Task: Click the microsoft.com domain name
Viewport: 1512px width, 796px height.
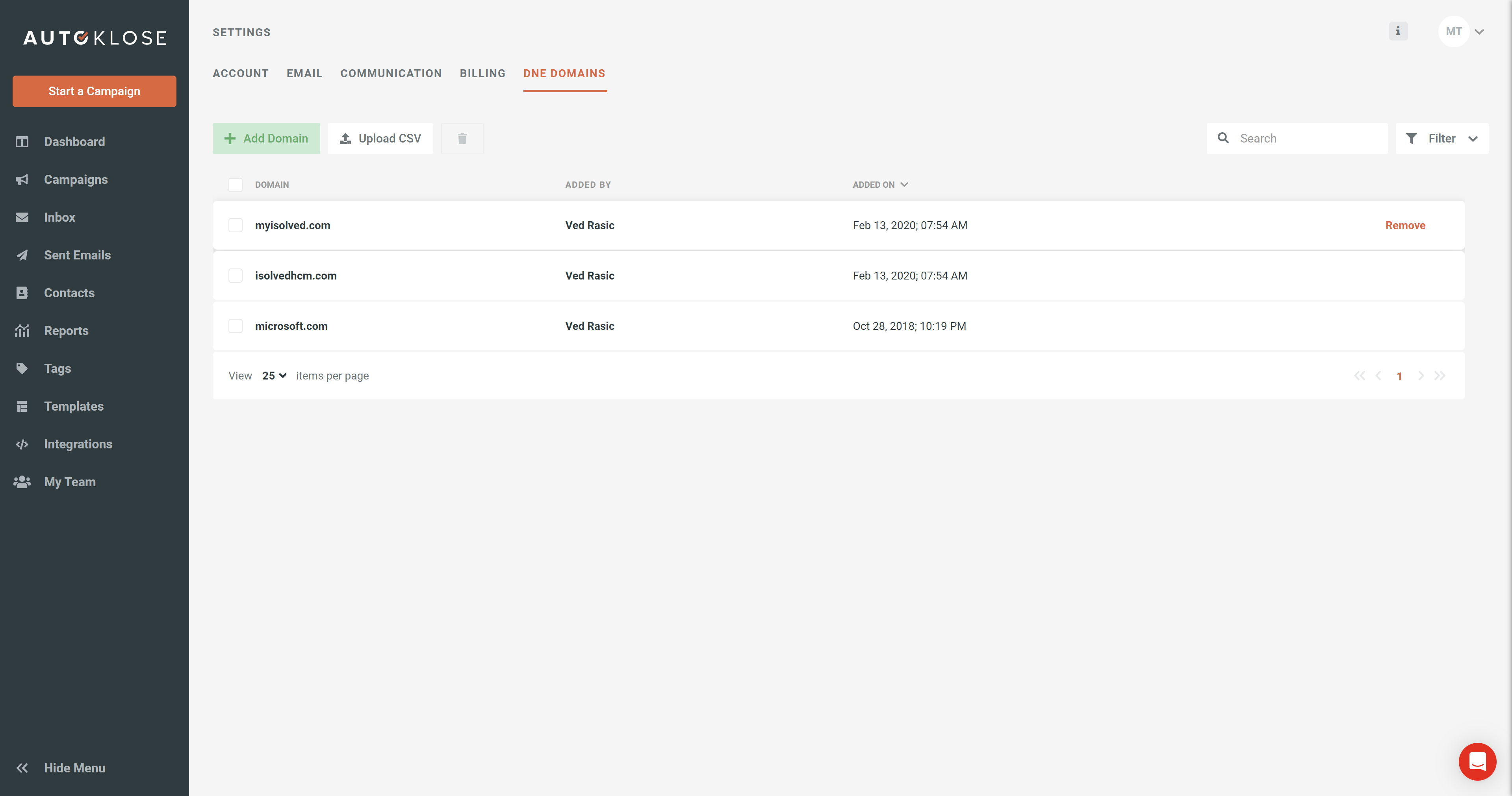Action: [291, 326]
